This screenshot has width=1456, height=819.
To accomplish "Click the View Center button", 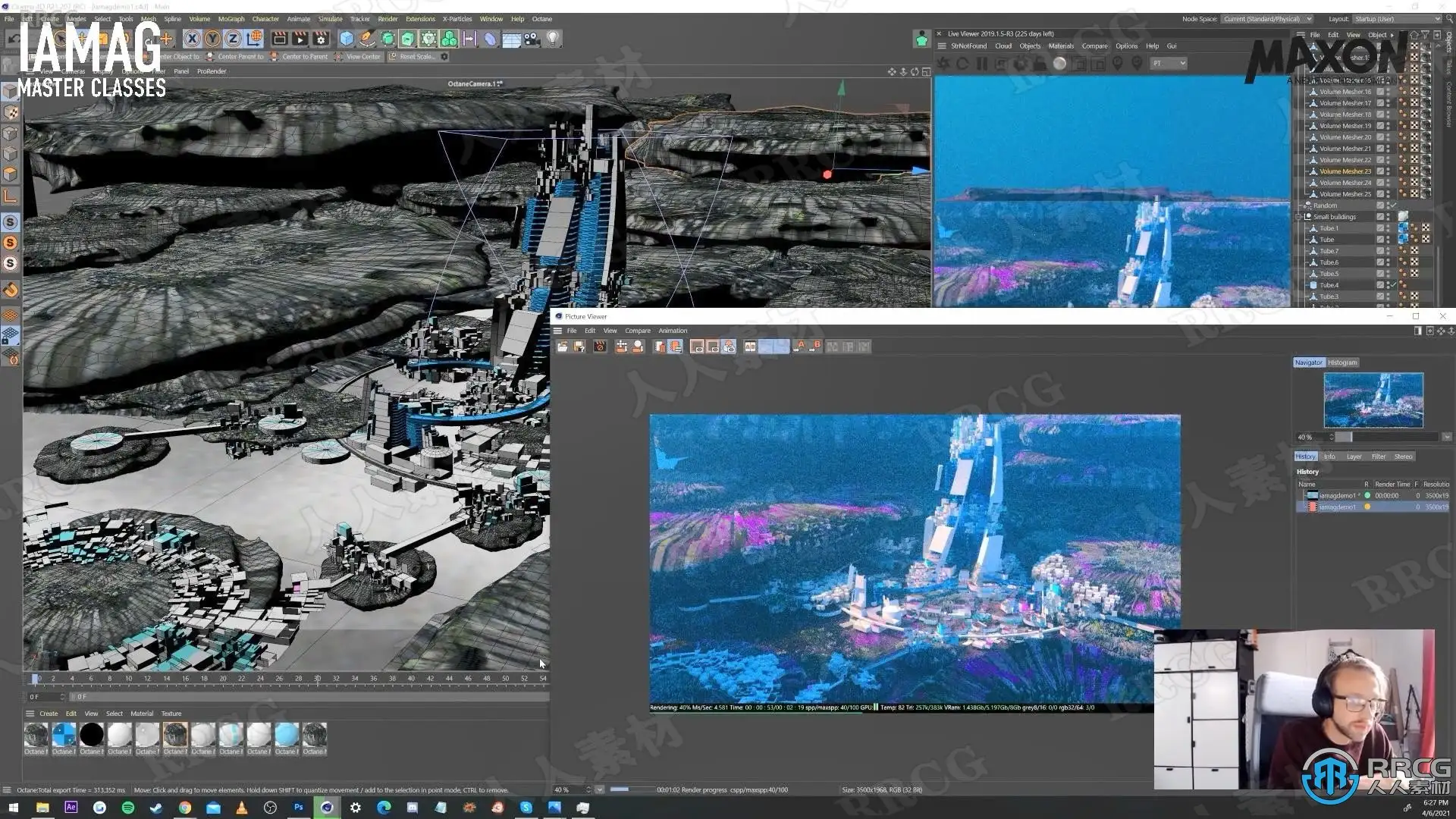I will coord(358,57).
